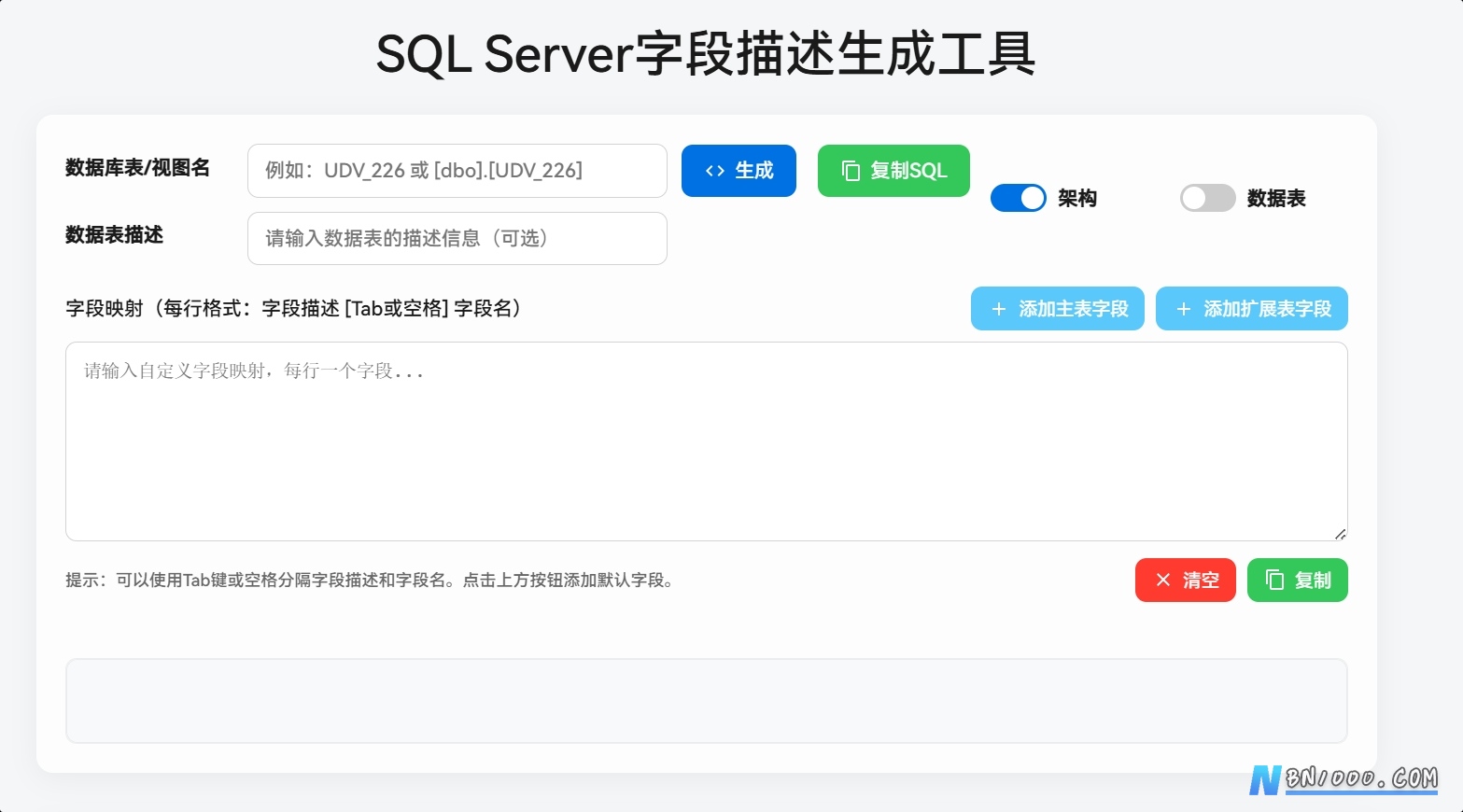
Task: Focus the 数据表描述 description input
Action: coord(457,239)
